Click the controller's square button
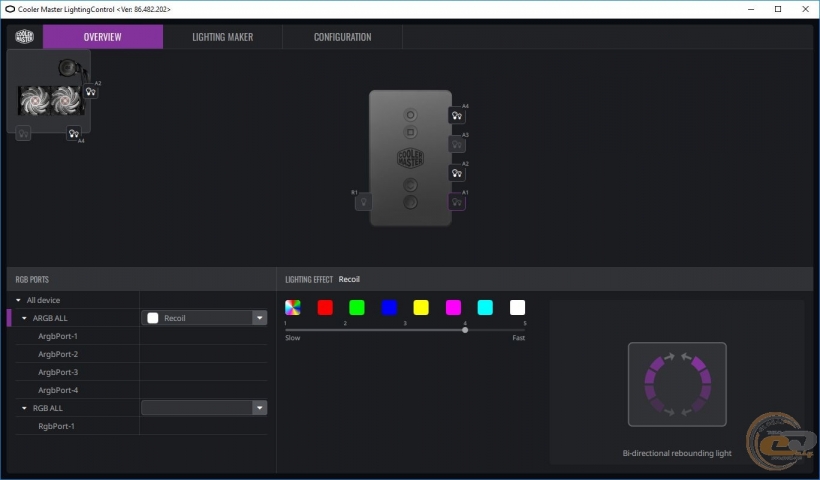820x480 pixels. pyautogui.click(x=411, y=132)
